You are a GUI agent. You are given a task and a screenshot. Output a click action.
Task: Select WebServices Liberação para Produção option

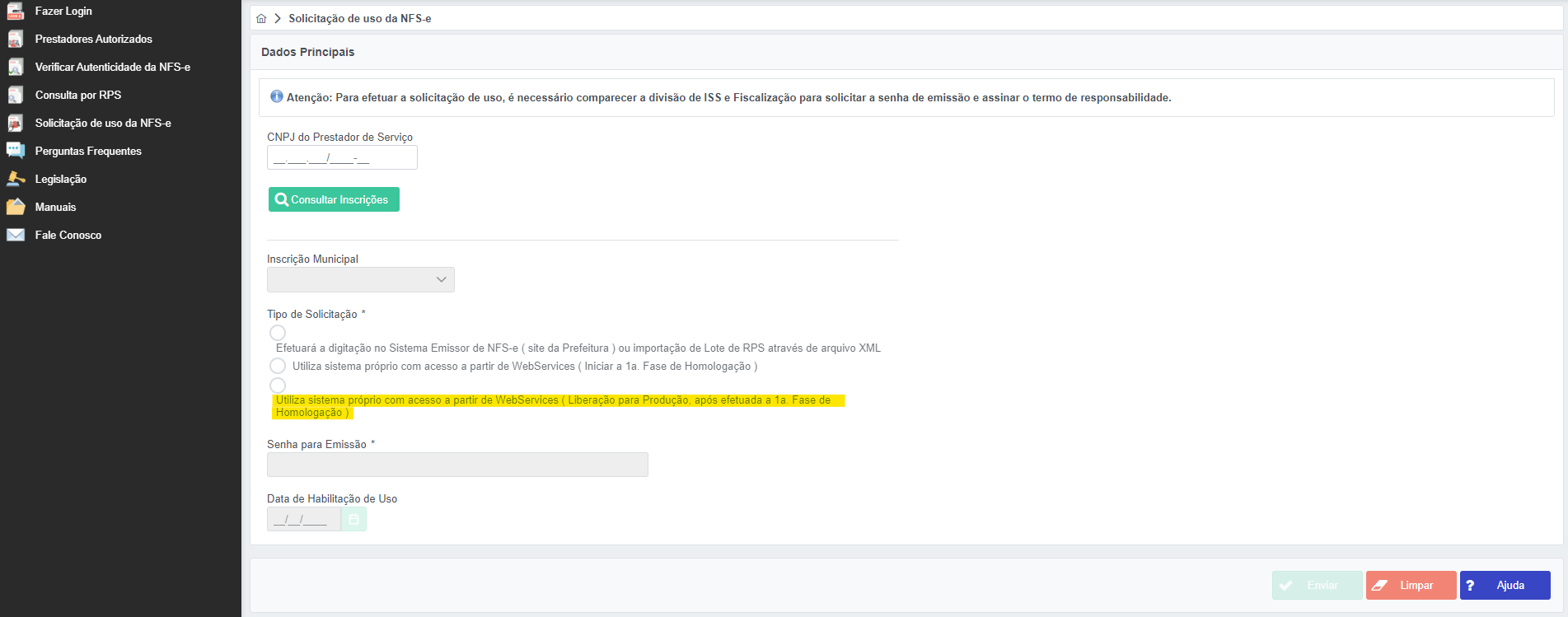pyautogui.click(x=278, y=386)
